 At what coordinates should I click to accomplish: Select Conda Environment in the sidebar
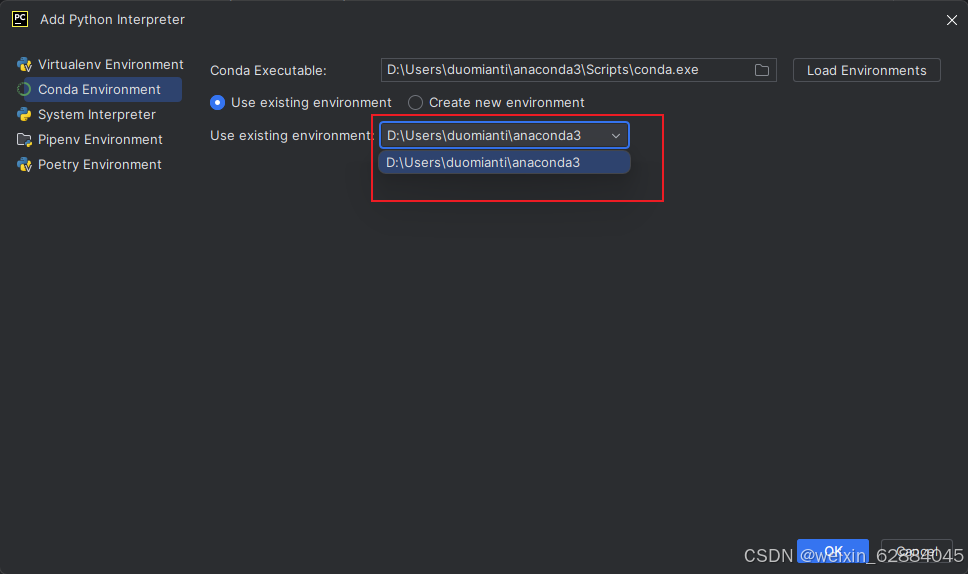(x=99, y=89)
